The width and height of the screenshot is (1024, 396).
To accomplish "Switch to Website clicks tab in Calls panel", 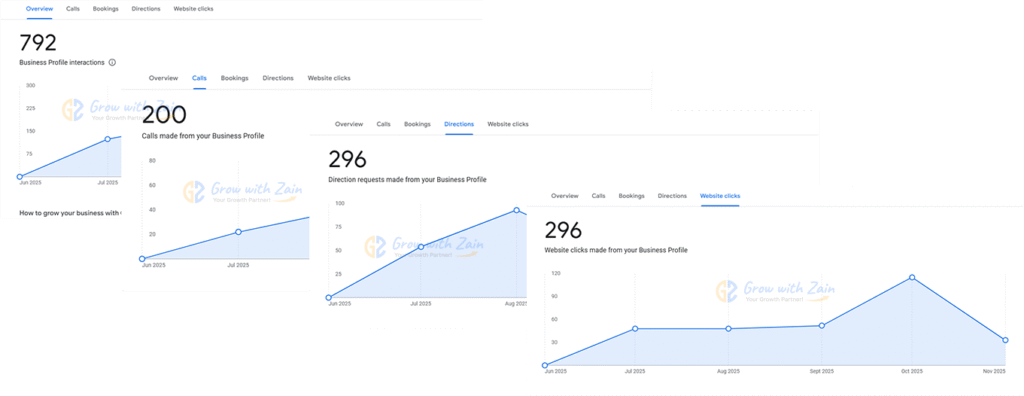I will click(329, 78).
